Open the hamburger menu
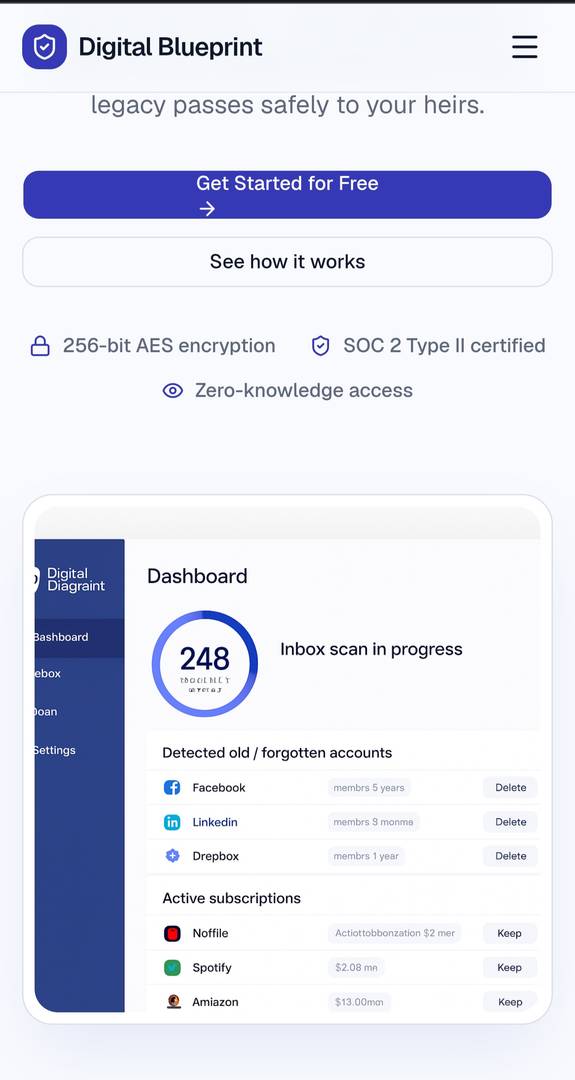The height and width of the screenshot is (1080, 575). 524,47
